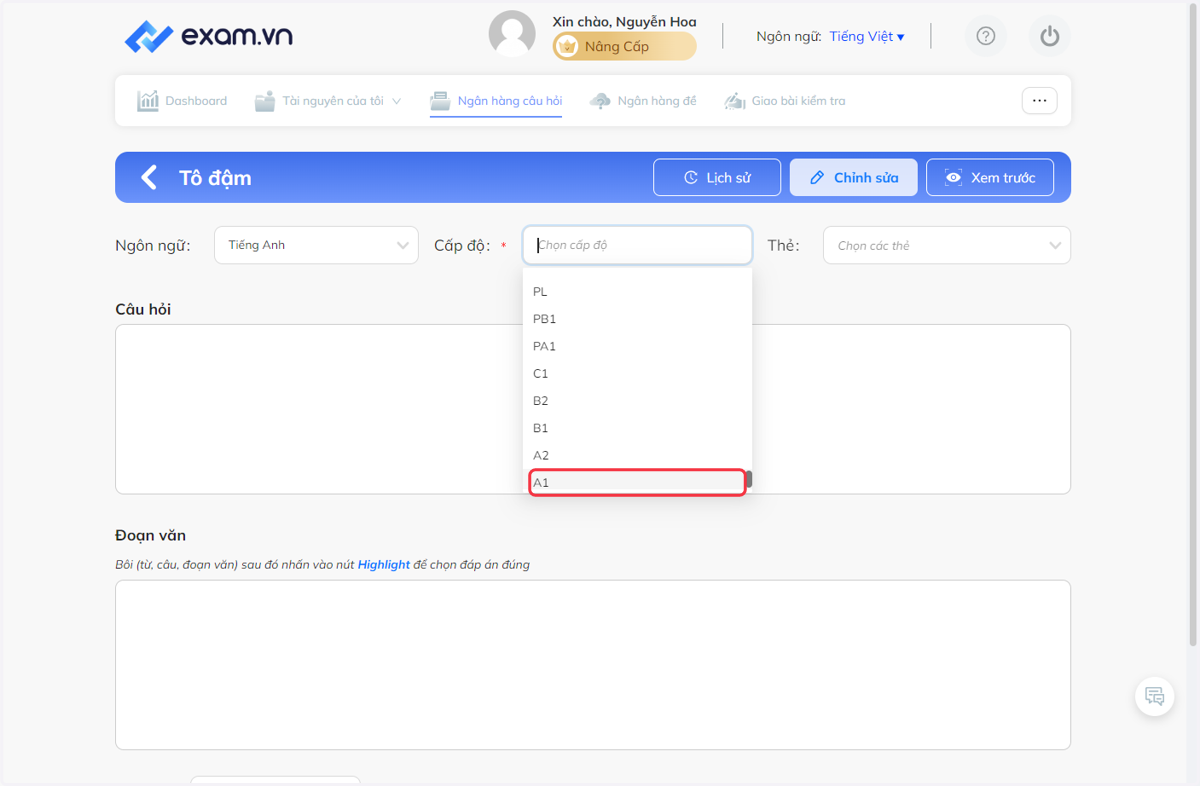The width and height of the screenshot is (1200, 786).
Task: Open Giao bài kiểm tra tab
Action: pos(785,101)
